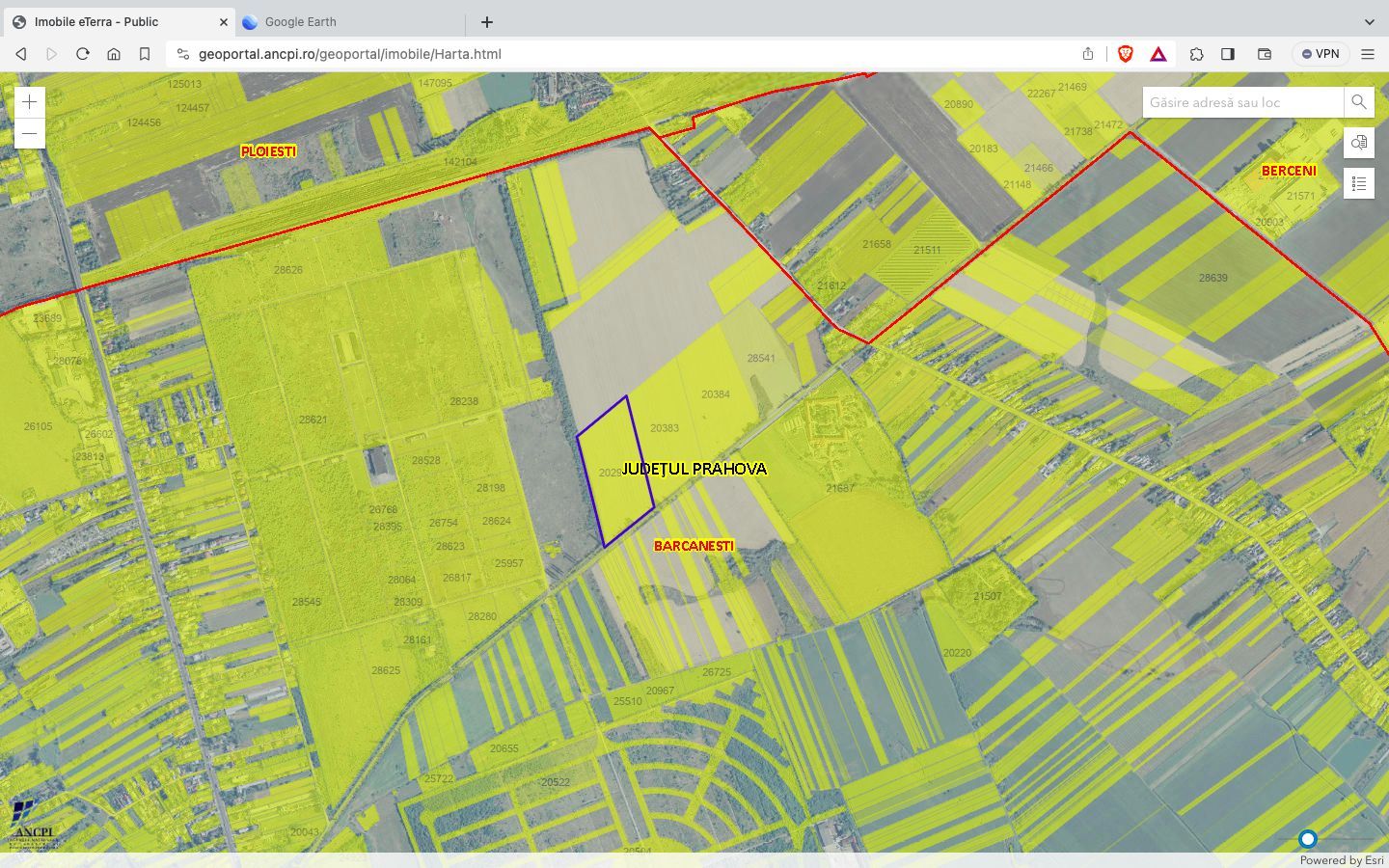Open the browser extensions puzzle icon

pos(1196,54)
